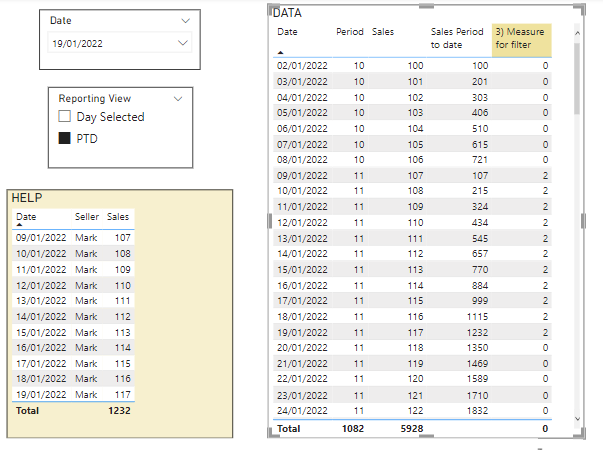Sort DATA table by Date column header
603x450 pixels.
[287, 32]
